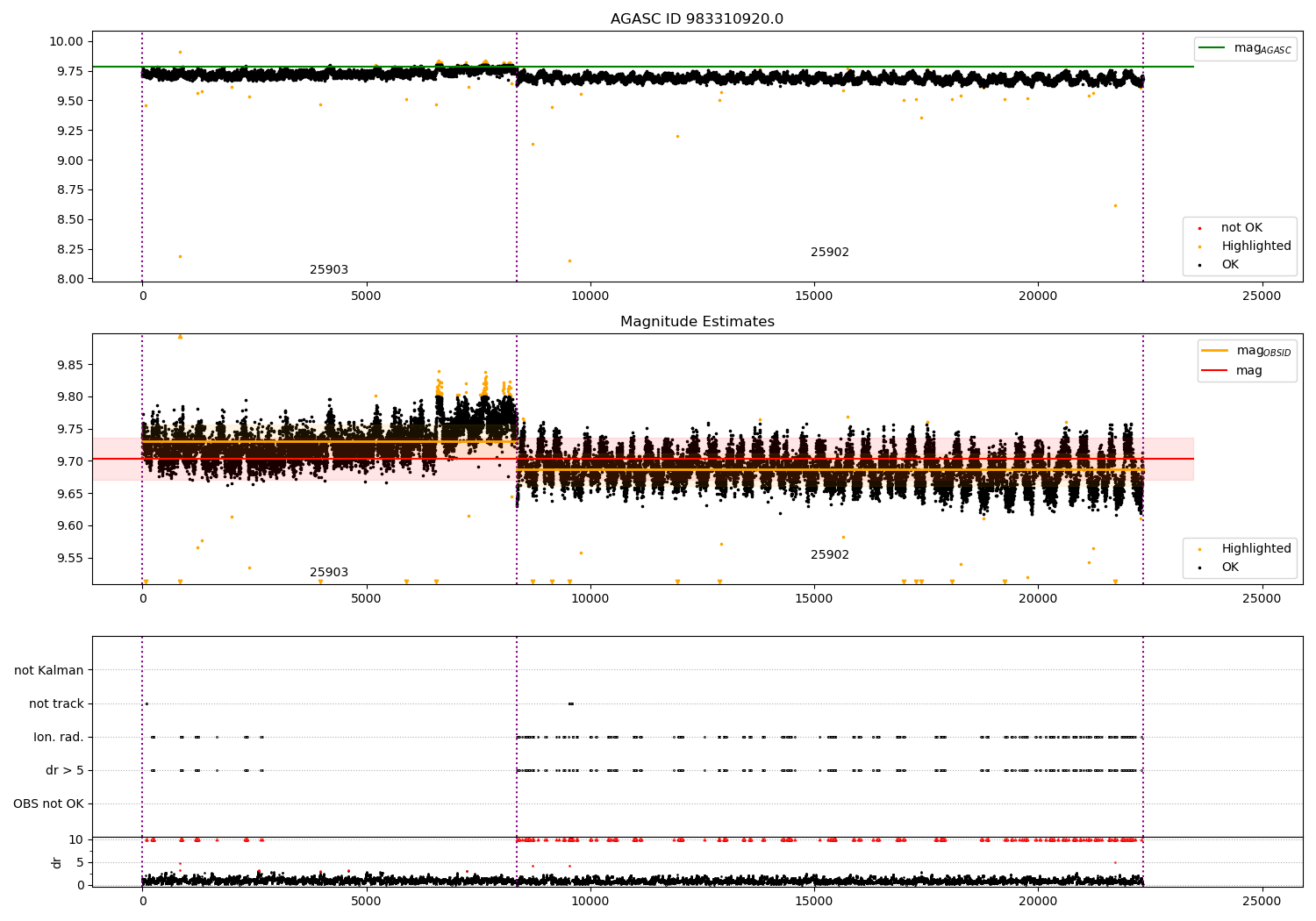Click the 'not track' axis label
Image resolution: width=1316 pixels, height=921 pixels.
(x=56, y=703)
